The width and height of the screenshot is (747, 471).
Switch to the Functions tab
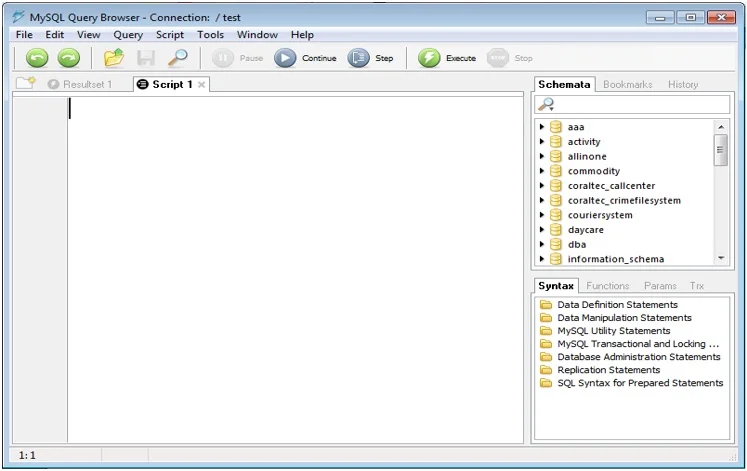[x=607, y=286]
